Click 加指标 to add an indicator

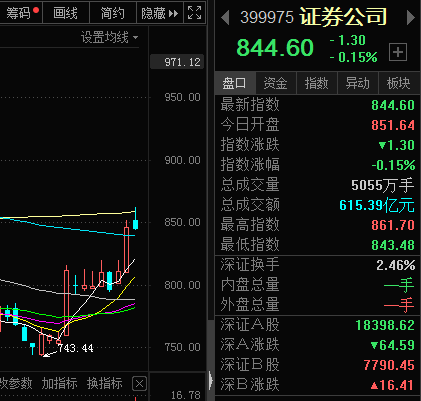pos(59,383)
